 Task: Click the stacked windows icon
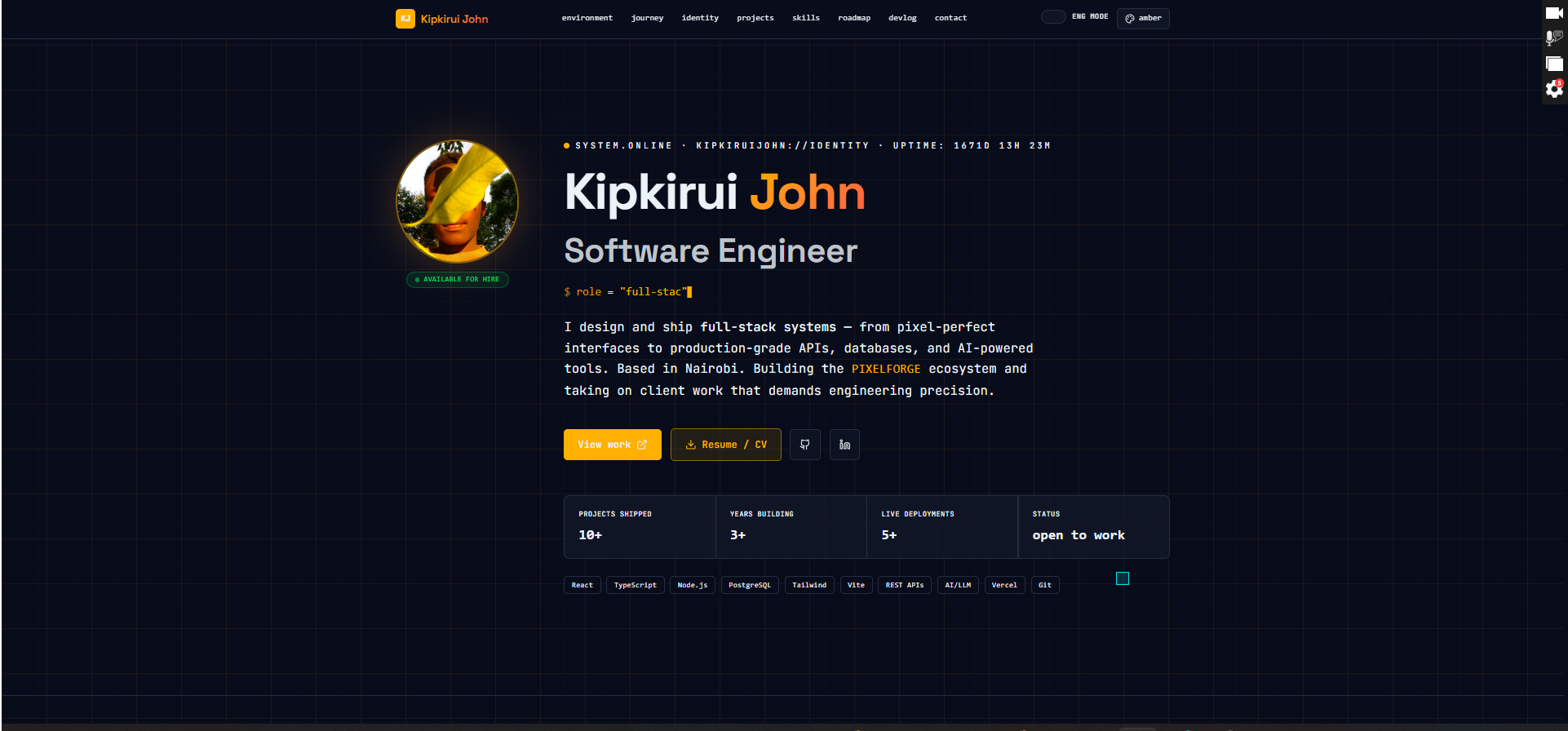pyautogui.click(x=1554, y=63)
